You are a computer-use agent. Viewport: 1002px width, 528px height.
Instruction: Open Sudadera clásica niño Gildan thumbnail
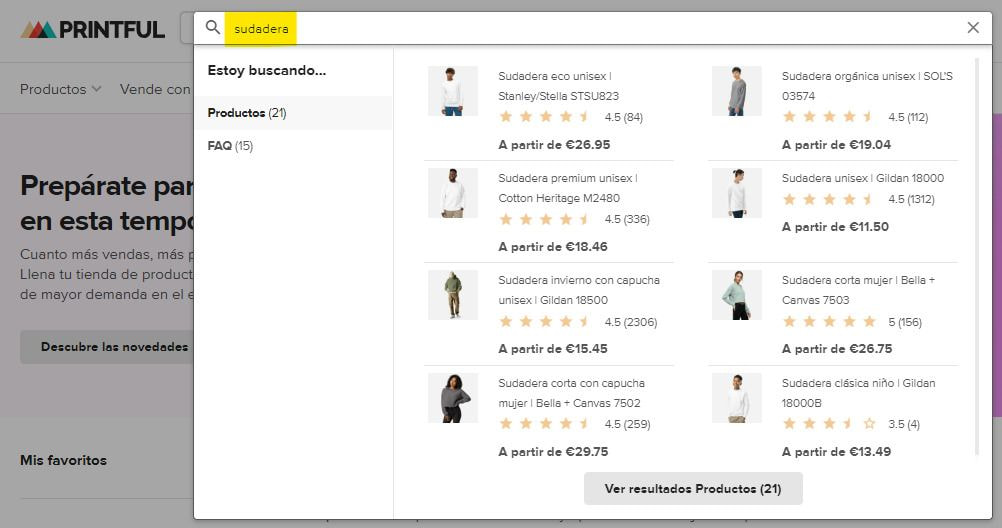[x=737, y=398]
